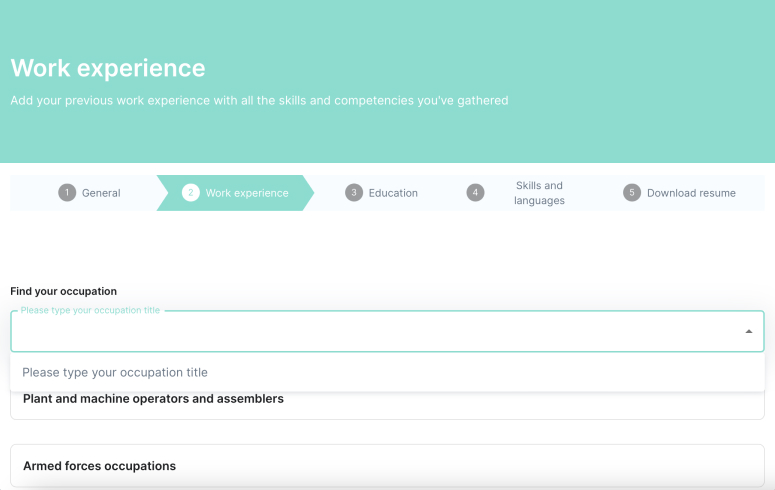Click the Work experience page heading
Image resolution: width=775 pixels, height=490 pixels.
point(108,68)
